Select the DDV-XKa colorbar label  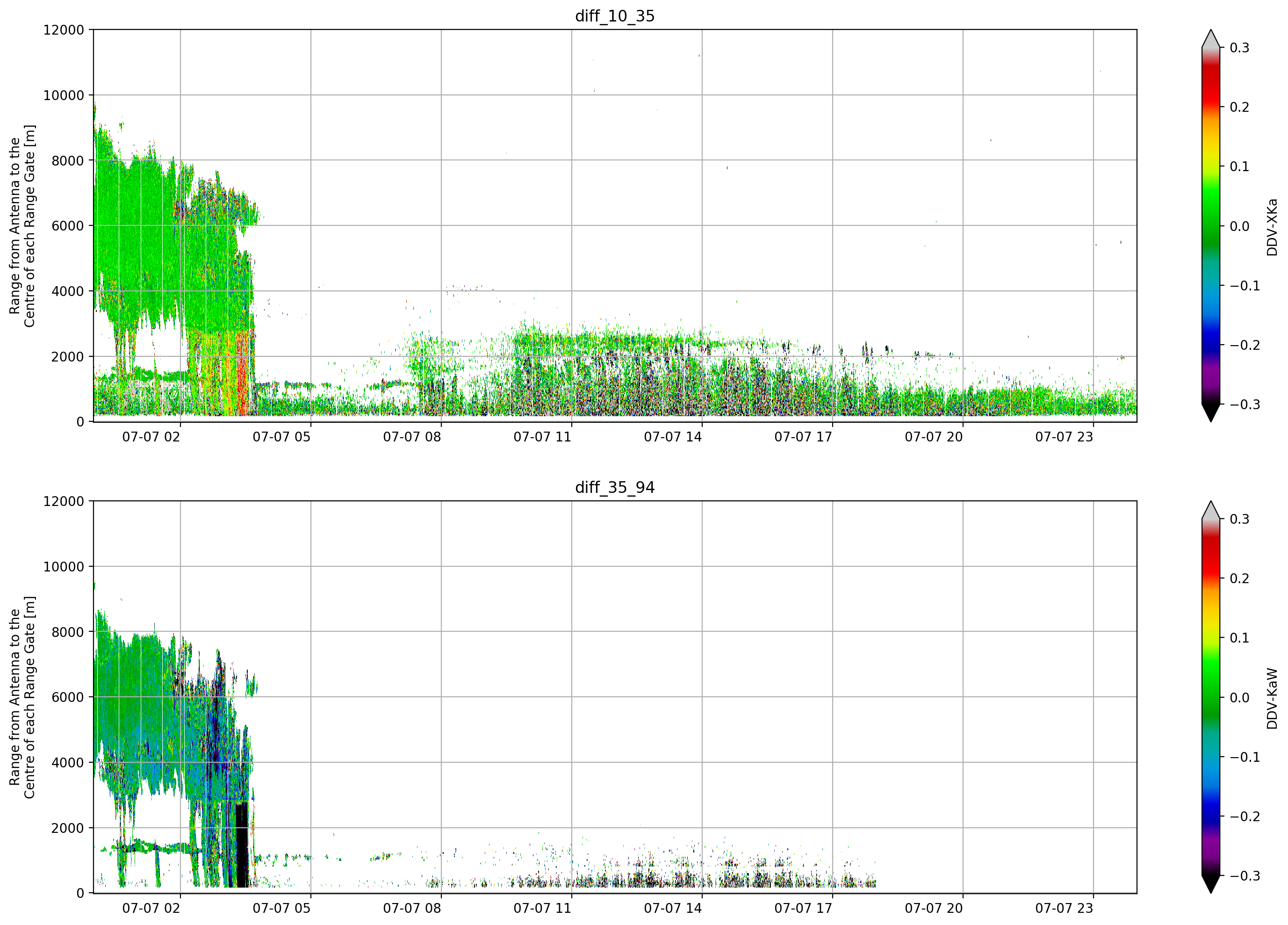point(1272,227)
